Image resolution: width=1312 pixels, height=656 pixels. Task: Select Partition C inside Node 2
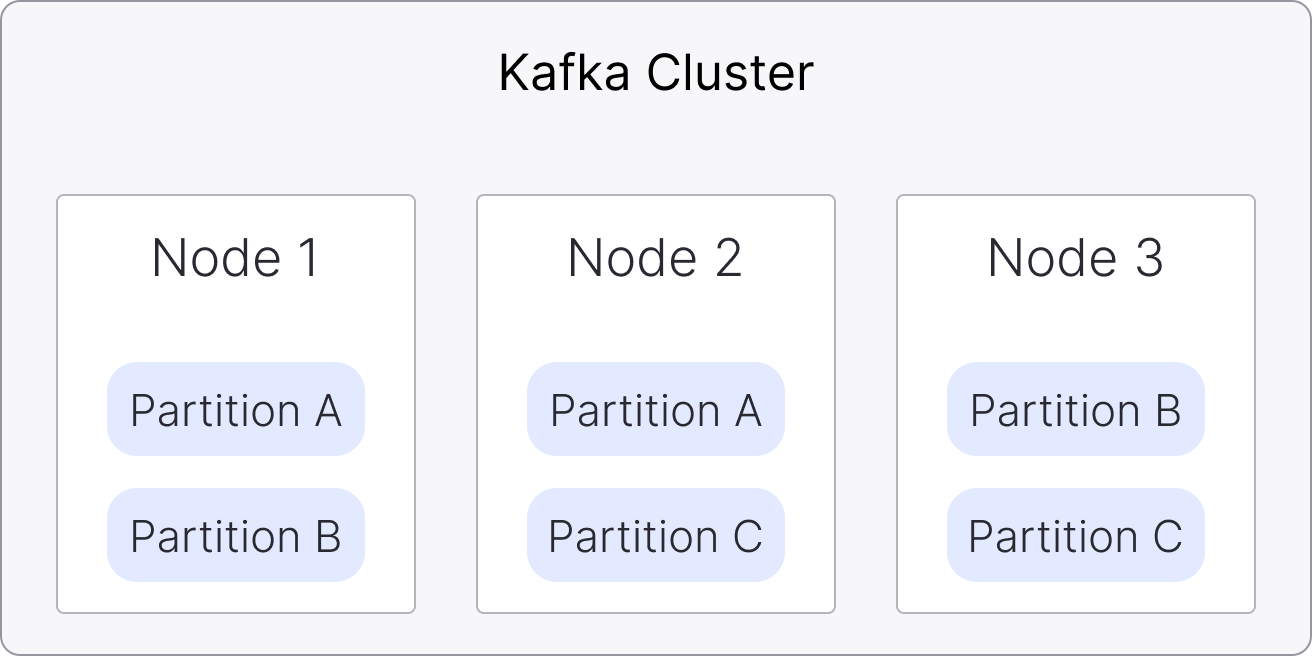656,536
